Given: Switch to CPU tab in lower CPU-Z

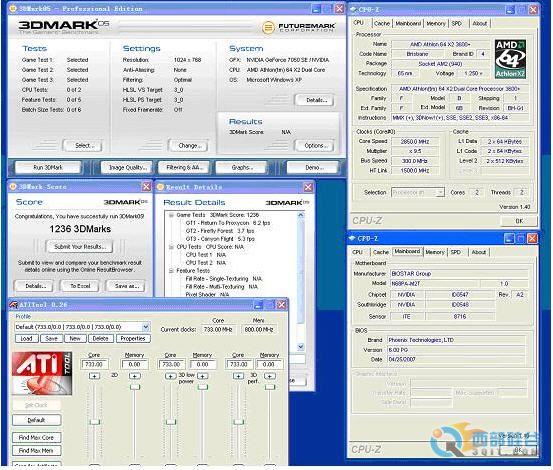Looking at the screenshot, I should click(357, 252).
